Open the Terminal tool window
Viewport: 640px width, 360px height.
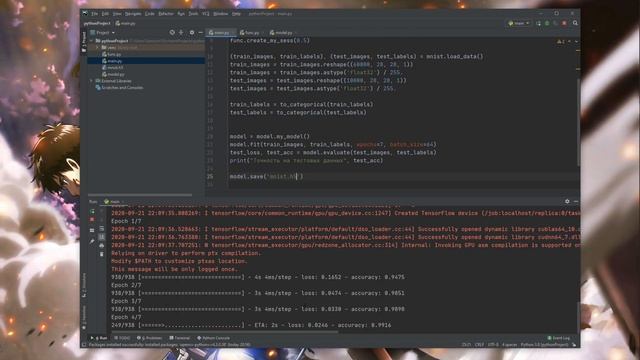[x=180, y=338]
